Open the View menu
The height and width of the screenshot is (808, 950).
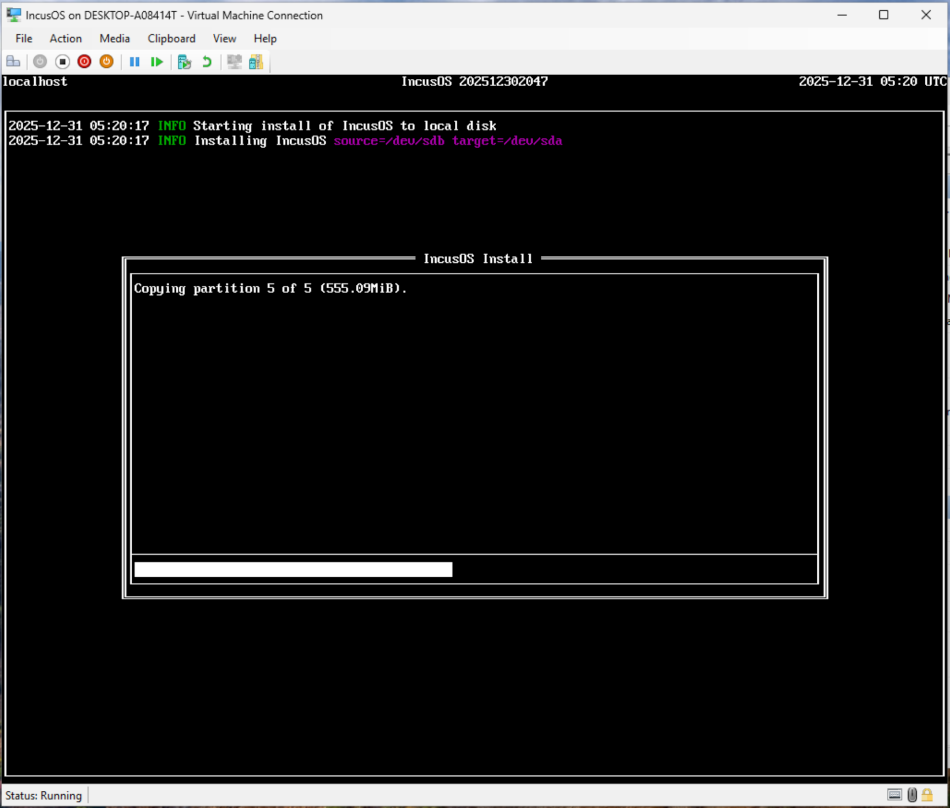224,38
